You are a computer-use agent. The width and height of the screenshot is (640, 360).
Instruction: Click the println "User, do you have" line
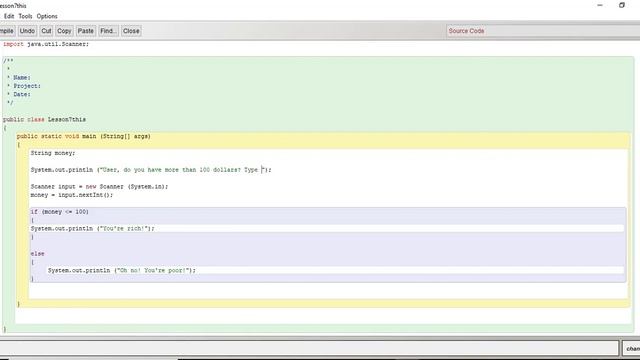[x=151, y=170]
